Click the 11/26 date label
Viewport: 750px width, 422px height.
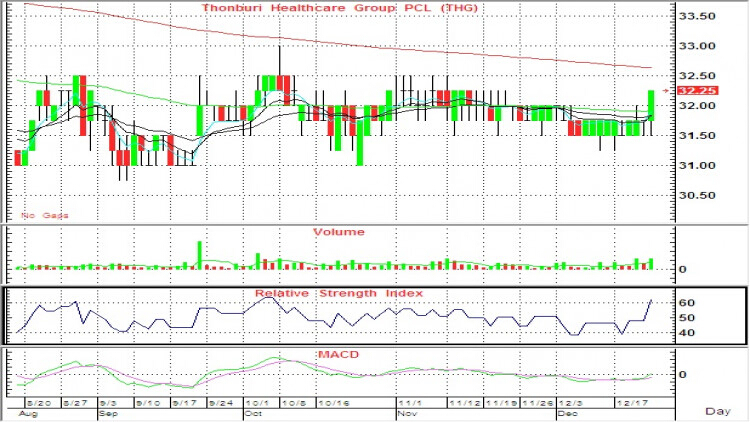538,403
